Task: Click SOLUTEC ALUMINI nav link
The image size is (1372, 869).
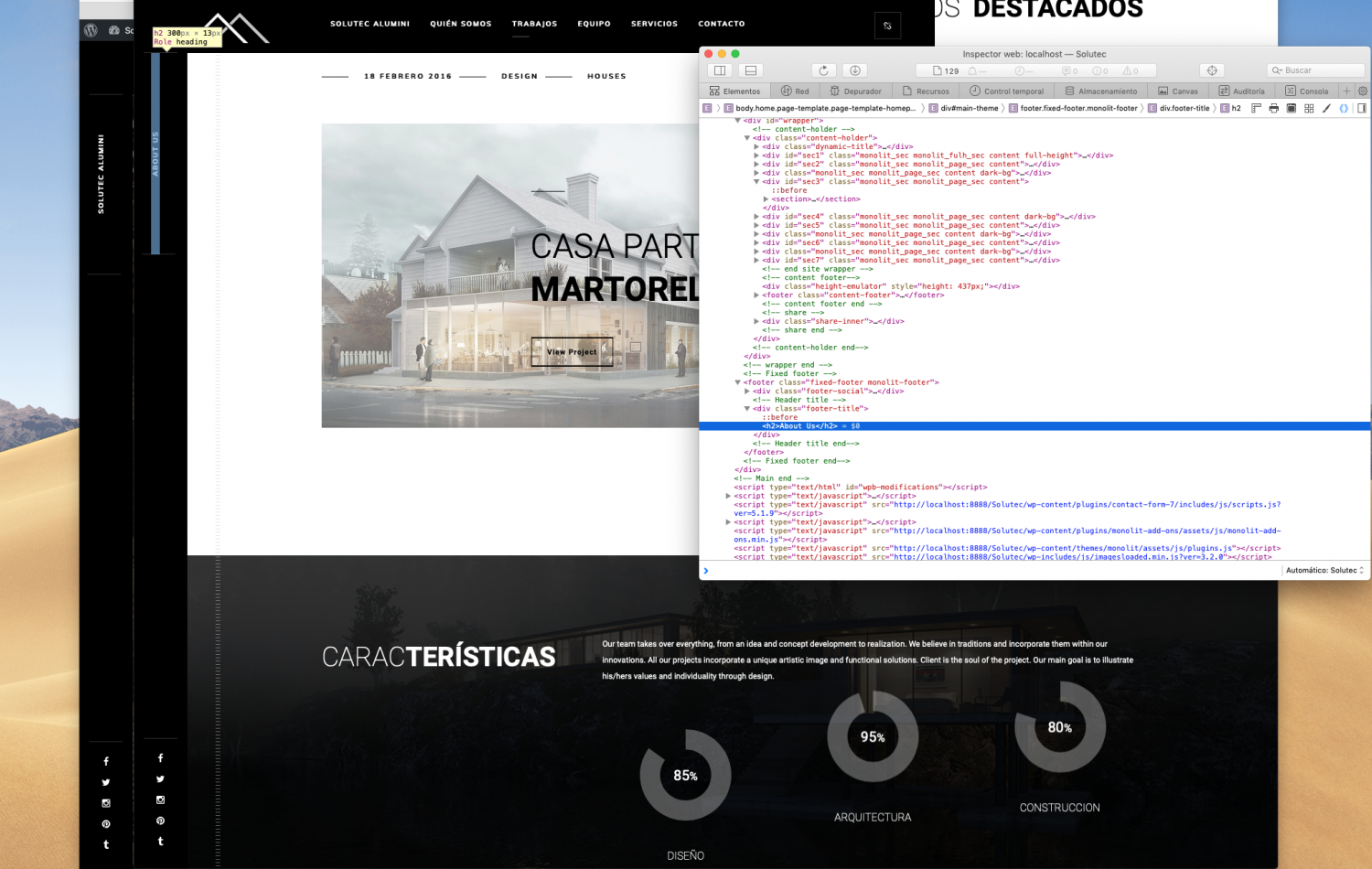Action: (370, 24)
